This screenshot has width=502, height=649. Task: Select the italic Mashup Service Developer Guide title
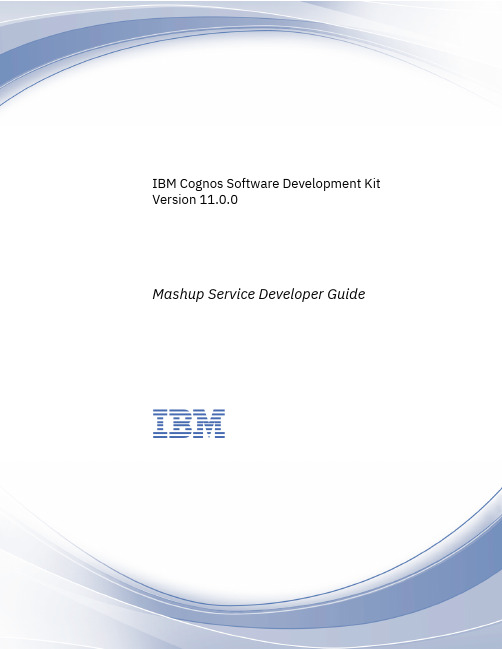pyautogui.click(x=259, y=294)
